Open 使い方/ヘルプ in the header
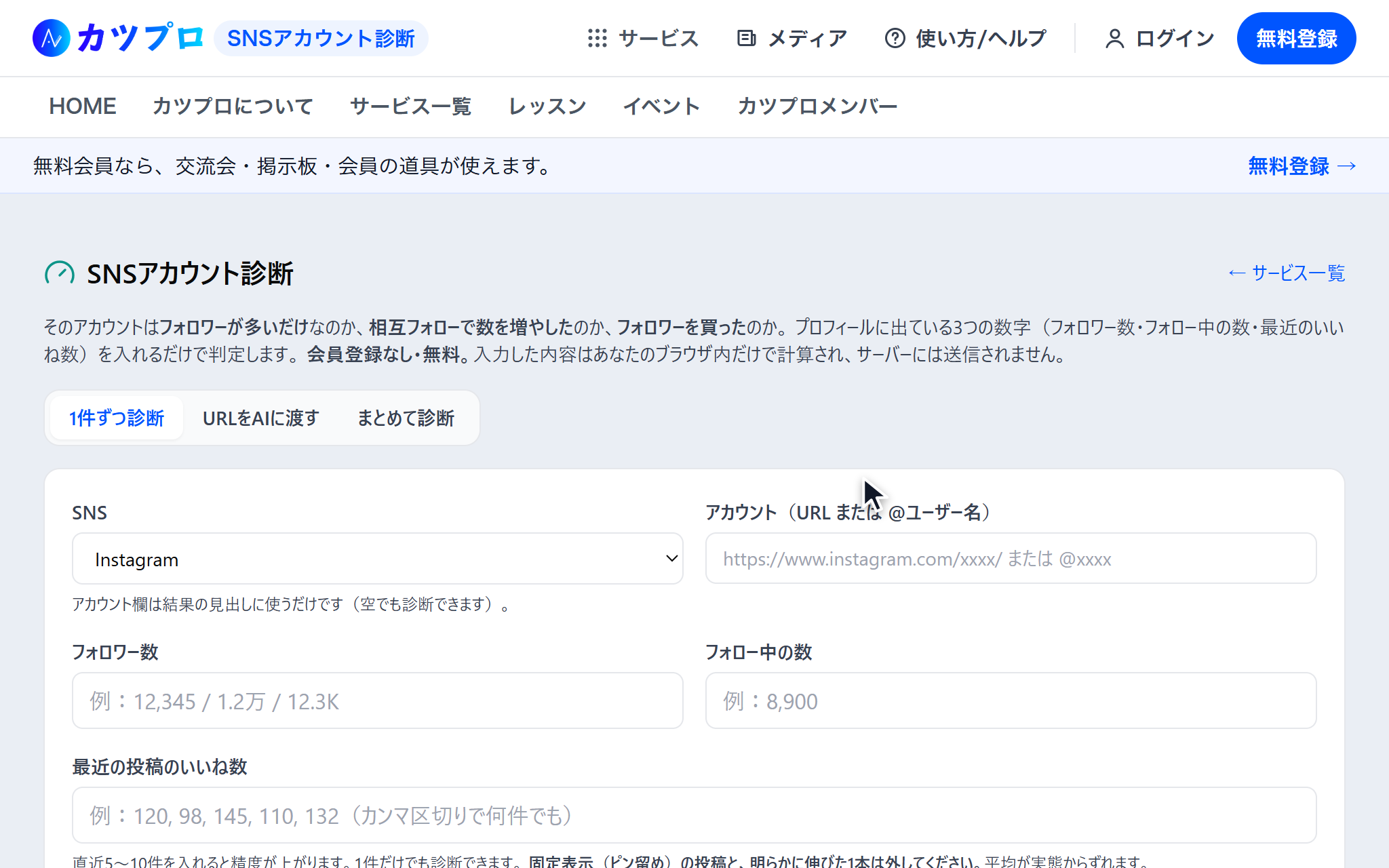This screenshot has width=1389, height=868. (965, 39)
